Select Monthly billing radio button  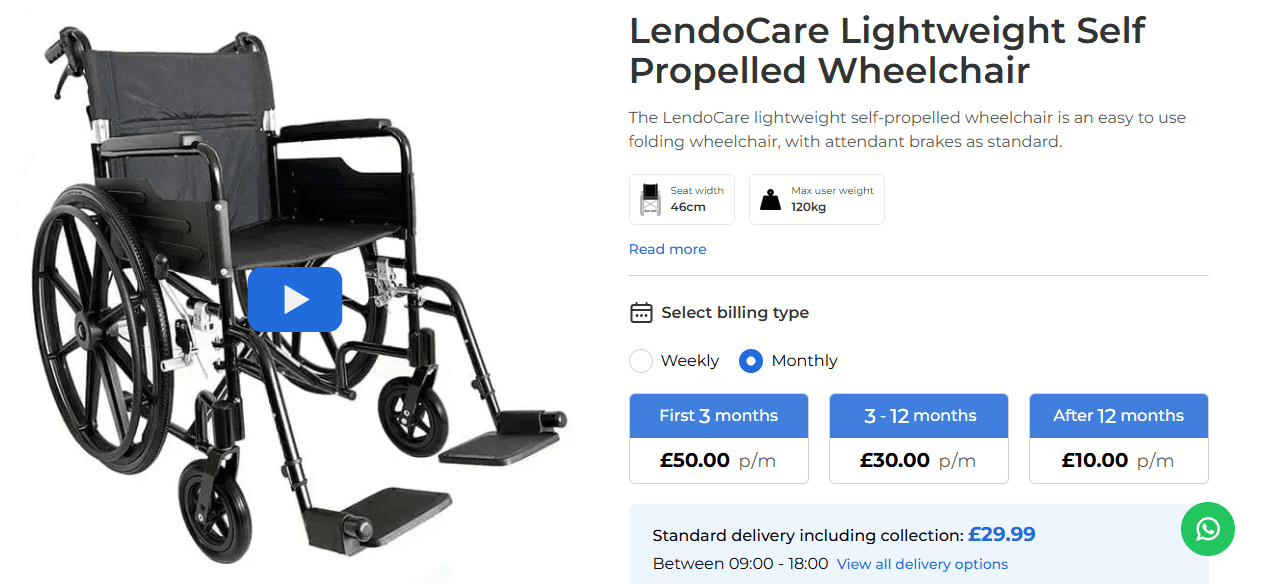[751, 361]
